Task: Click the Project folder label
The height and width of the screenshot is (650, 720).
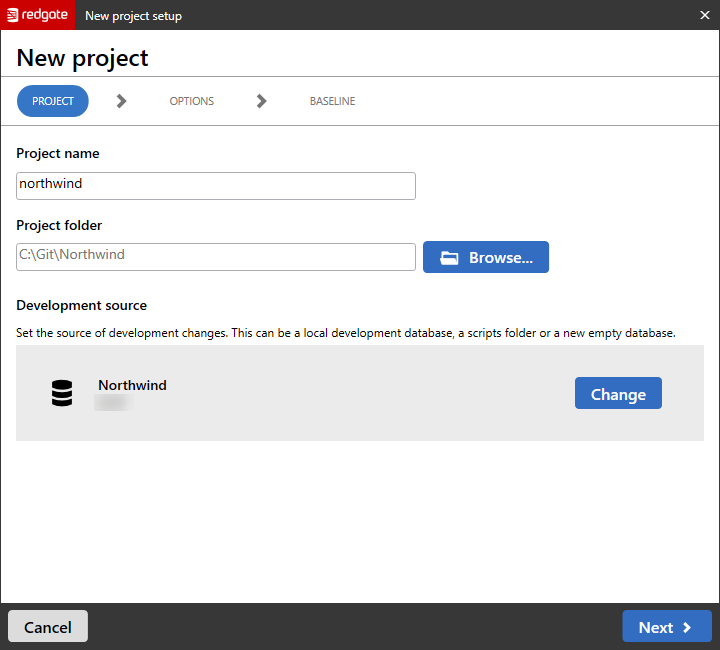Action: pyautogui.click(x=59, y=225)
